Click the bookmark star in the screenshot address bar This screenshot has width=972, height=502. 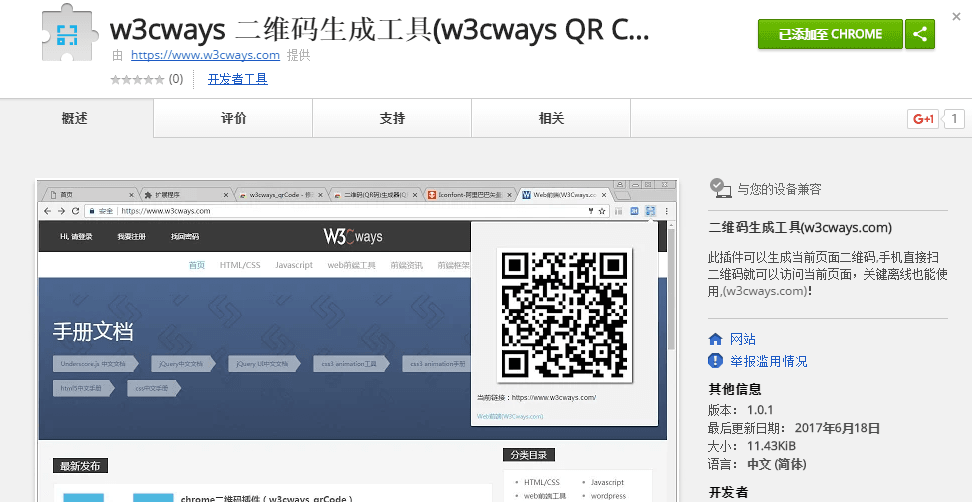(x=601, y=211)
